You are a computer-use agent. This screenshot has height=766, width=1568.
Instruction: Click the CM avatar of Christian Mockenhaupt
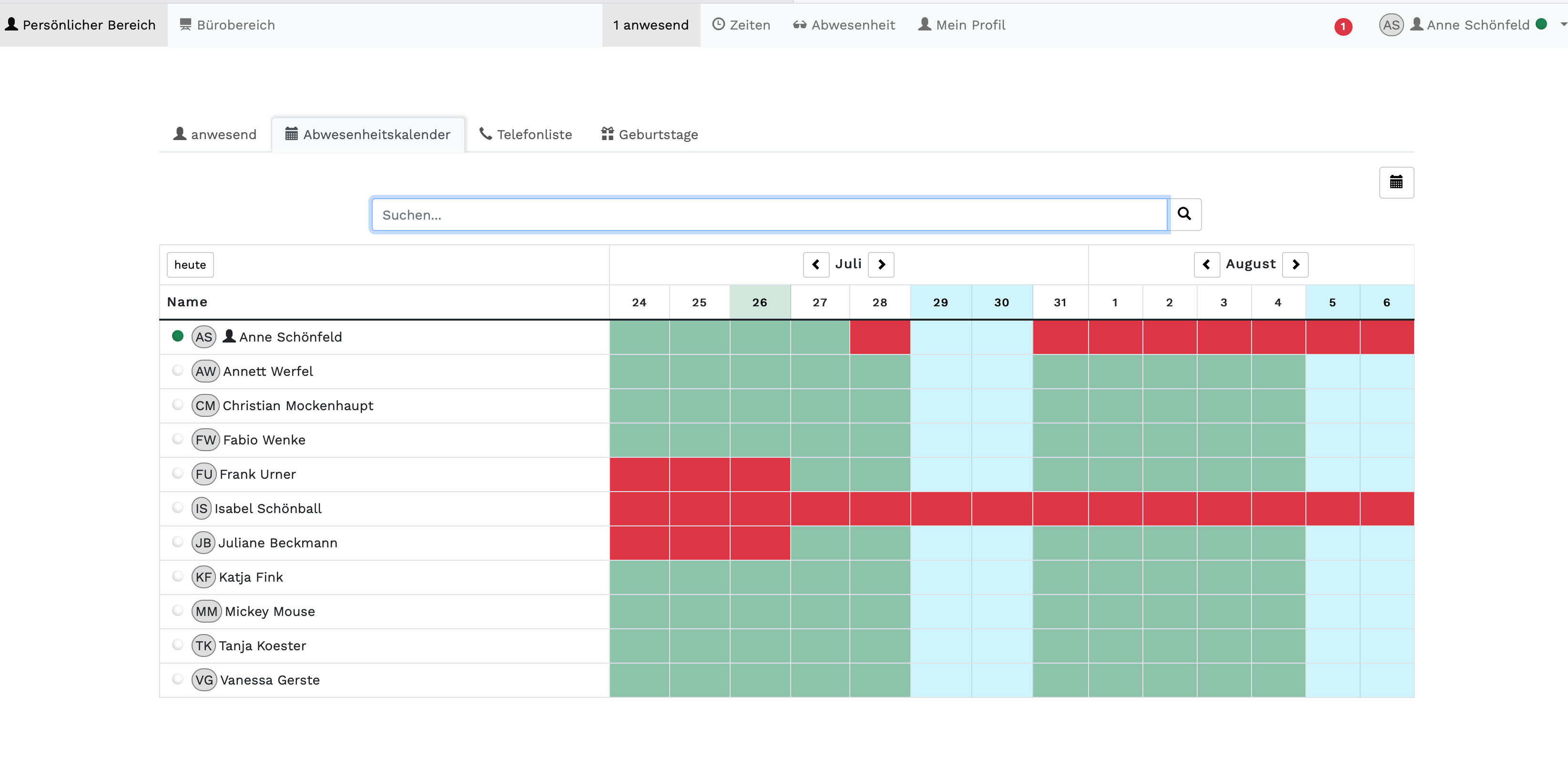pos(205,406)
